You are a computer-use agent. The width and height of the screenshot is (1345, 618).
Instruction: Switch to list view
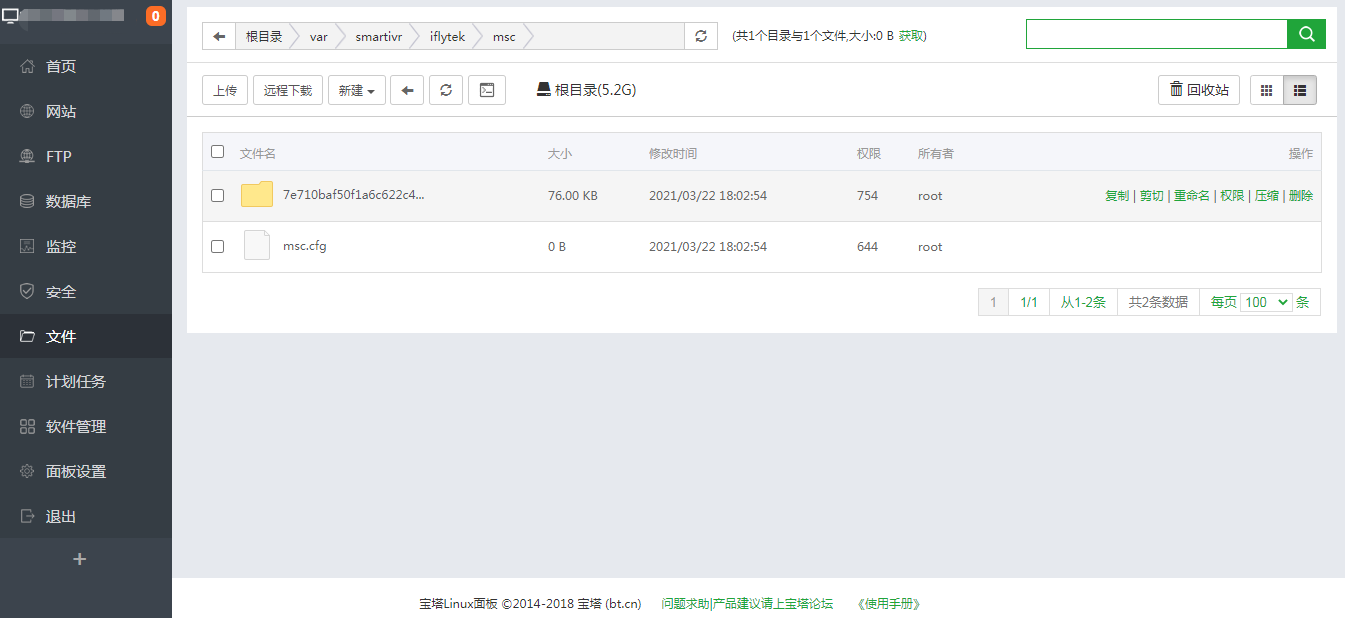[x=1300, y=90]
